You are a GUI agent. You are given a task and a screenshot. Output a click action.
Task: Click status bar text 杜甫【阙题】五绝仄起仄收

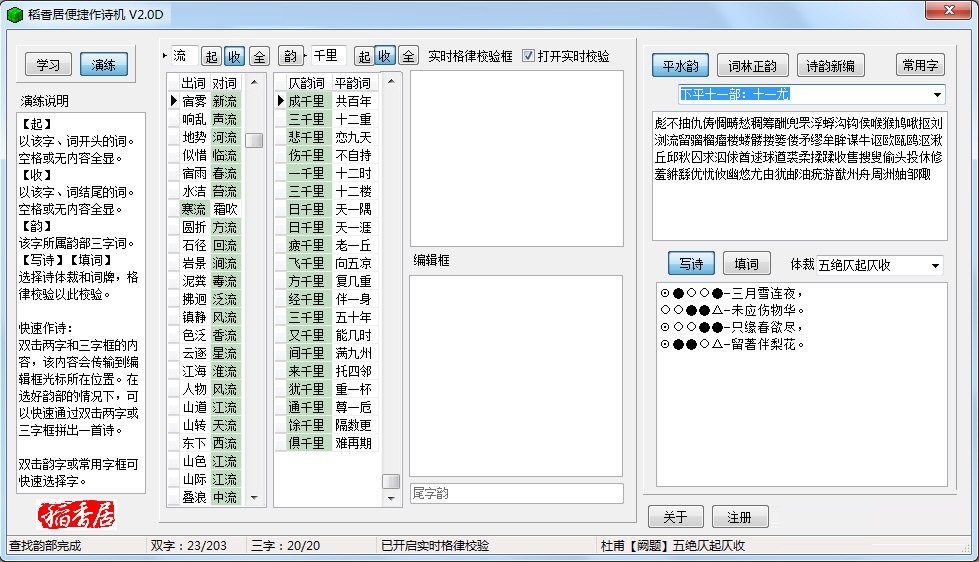[673, 546]
